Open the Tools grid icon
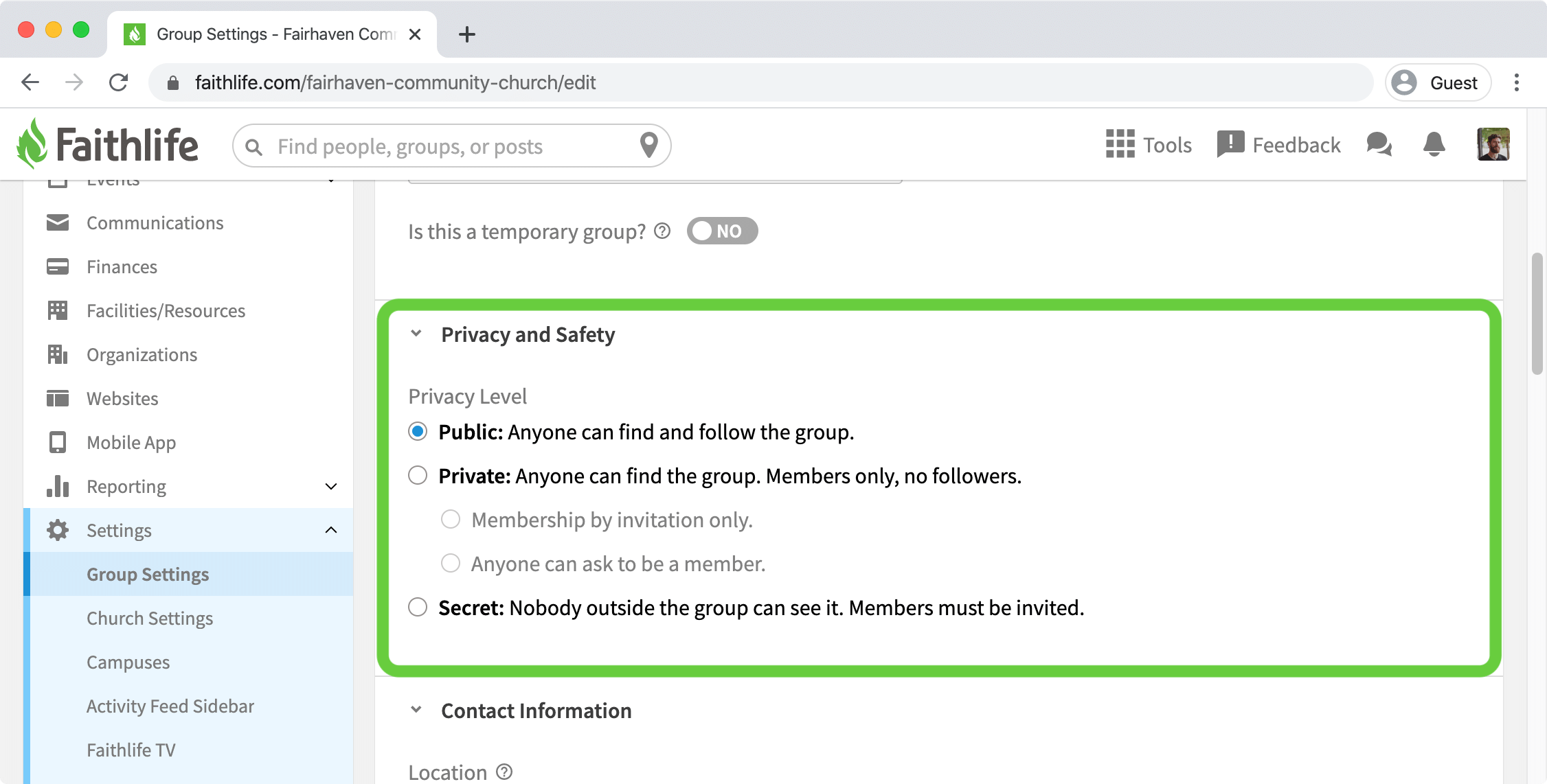Screen dimensions: 1547x784 [1120, 144]
